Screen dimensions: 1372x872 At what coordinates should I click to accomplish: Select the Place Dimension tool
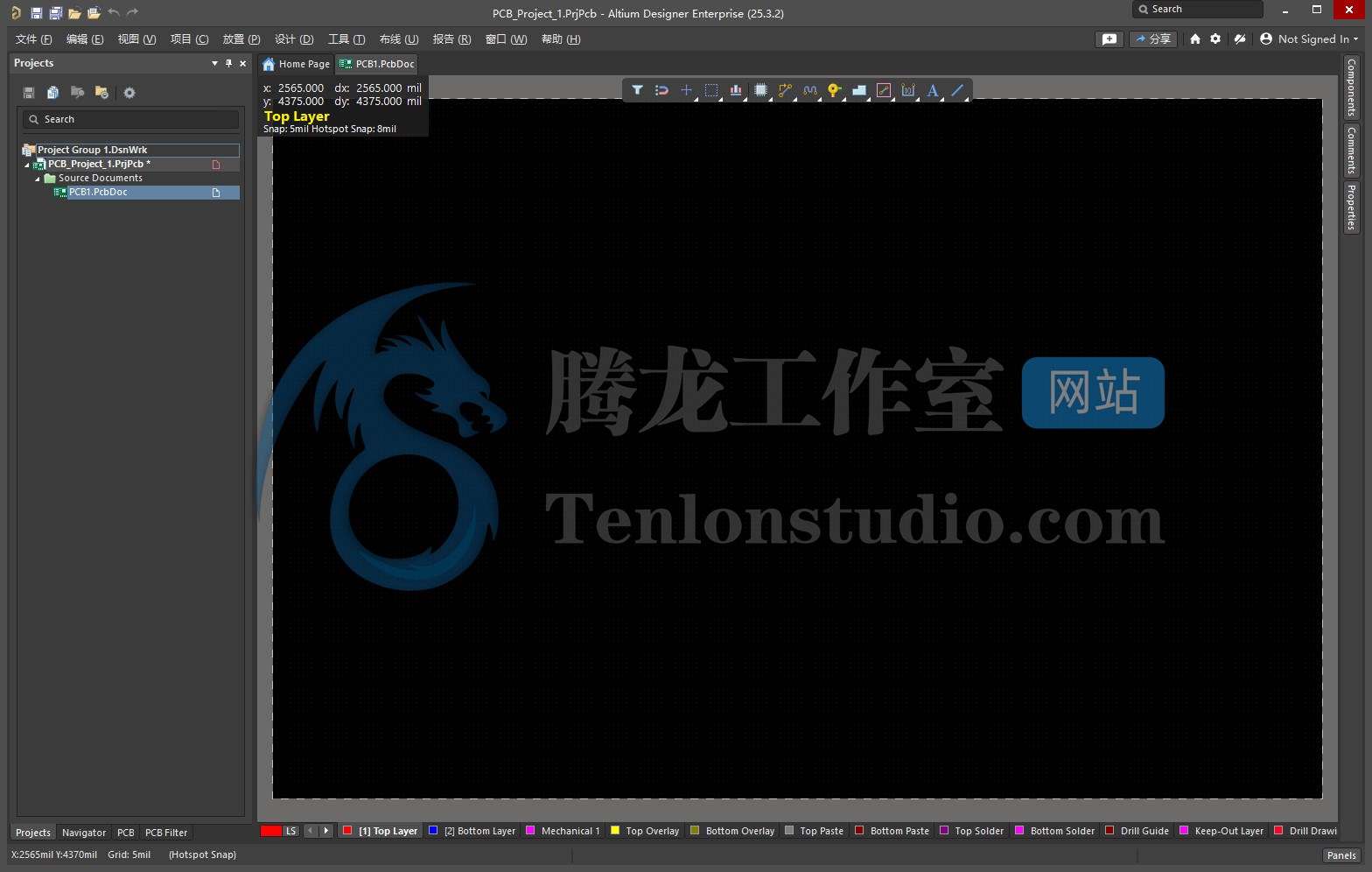908,90
